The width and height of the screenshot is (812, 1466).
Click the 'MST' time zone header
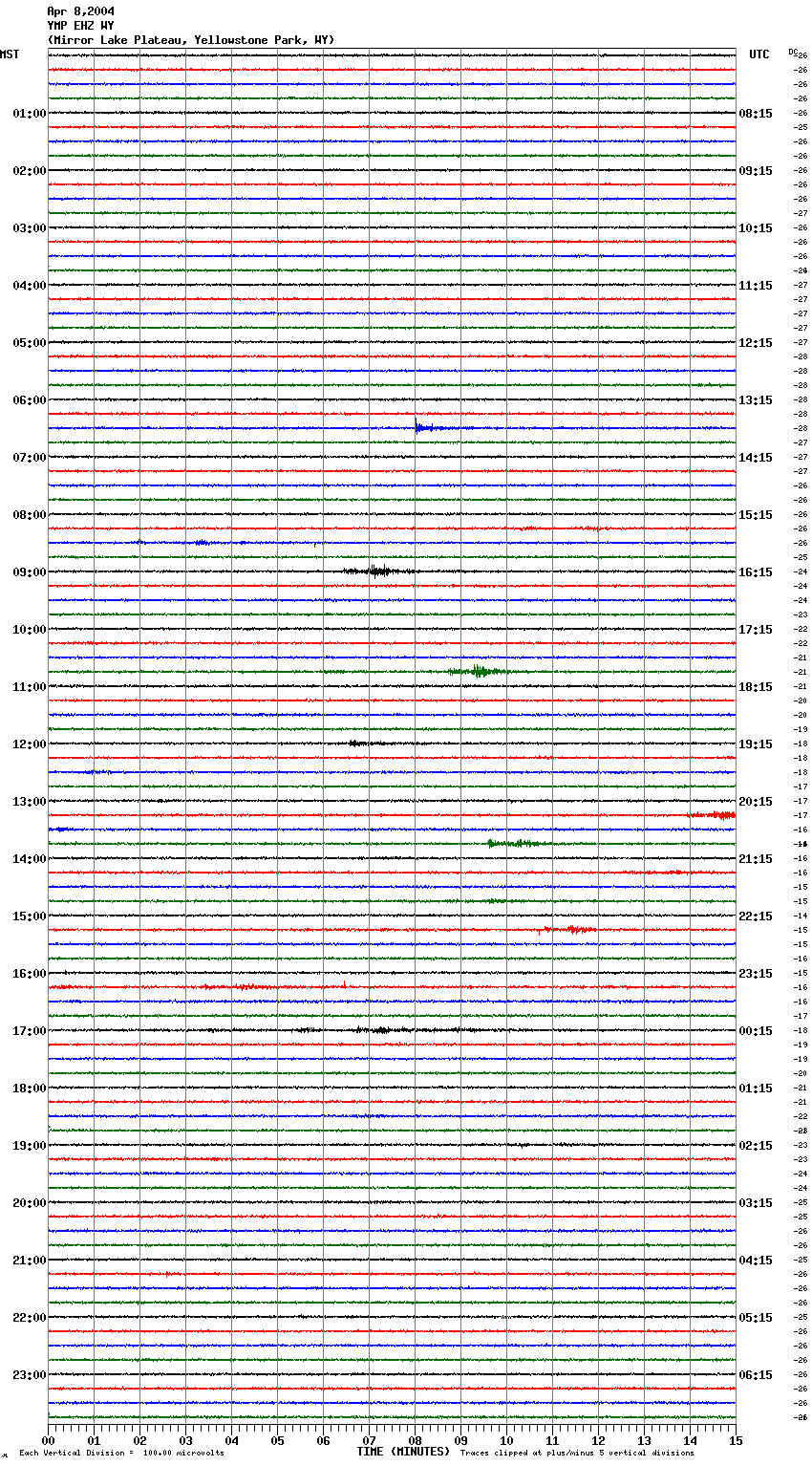click(10, 54)
